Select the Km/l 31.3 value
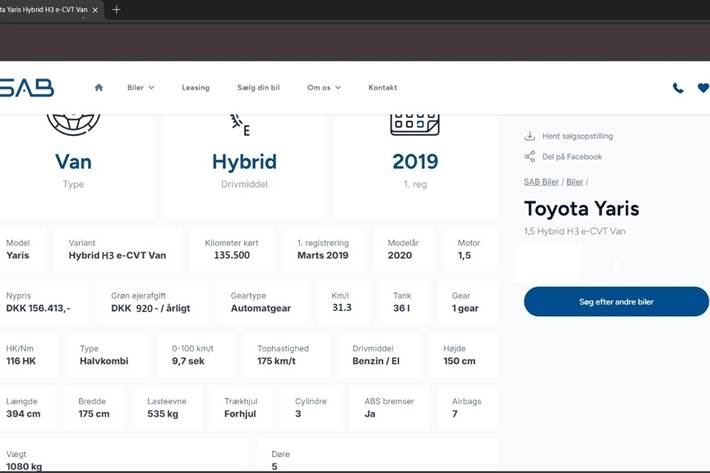The image size is (710, 473). point(341,307)
